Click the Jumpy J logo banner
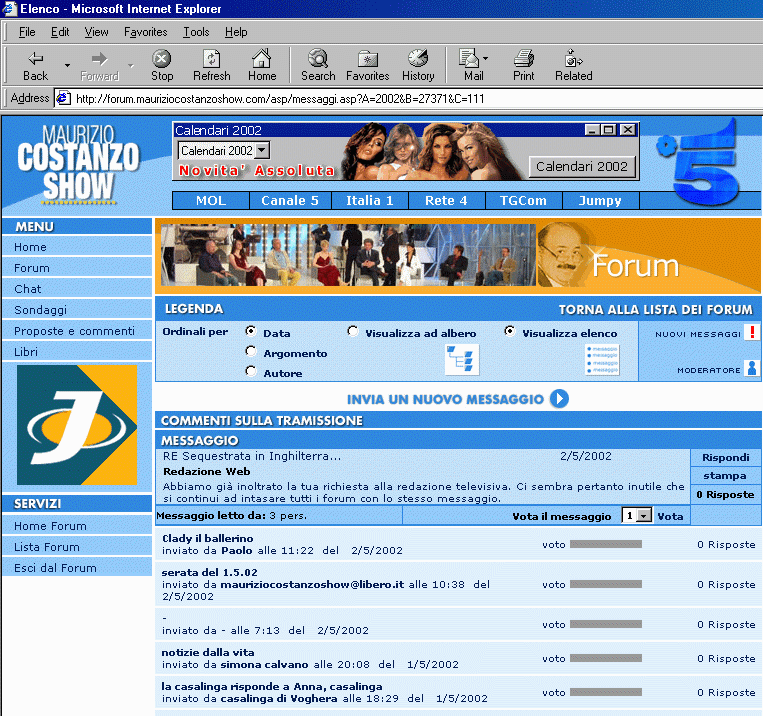The height and width of the screenshot is (716, 763). click(77, 424)
